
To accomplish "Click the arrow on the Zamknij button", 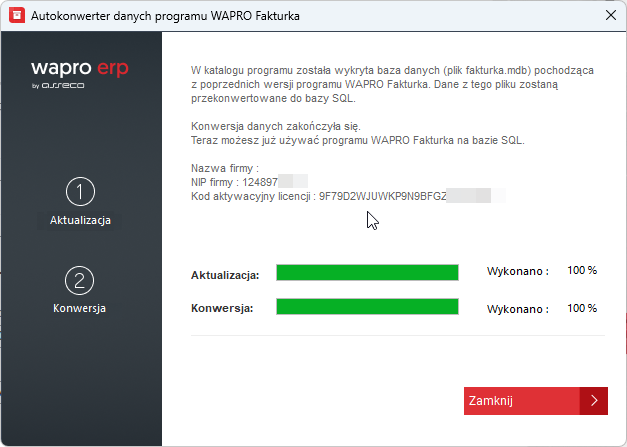I will point(594,401).
